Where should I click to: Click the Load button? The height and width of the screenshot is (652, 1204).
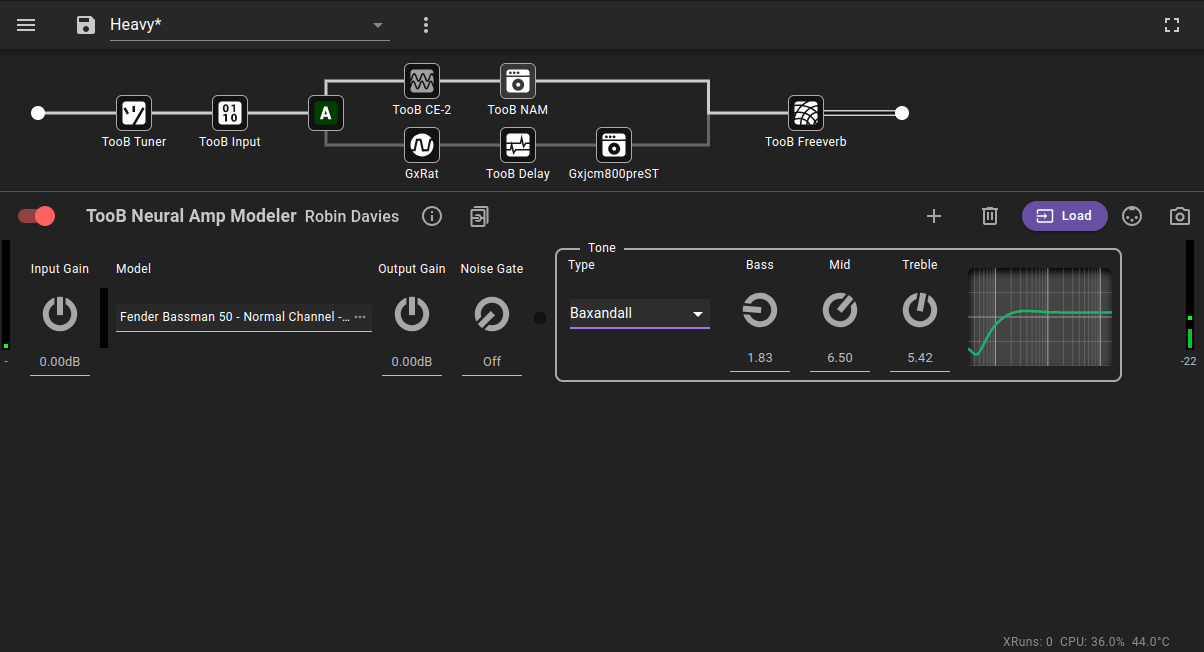(x=1064, y=216)
